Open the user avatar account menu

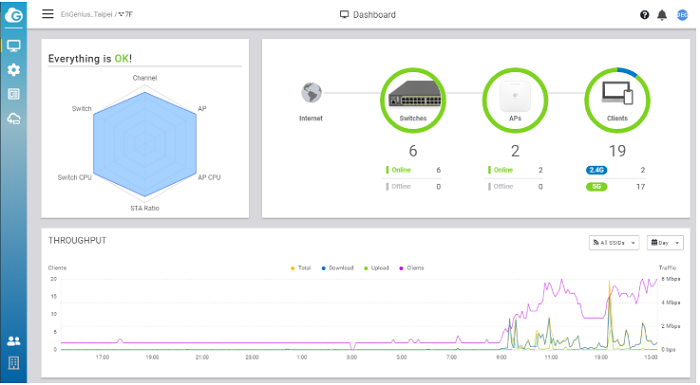(x=682, y=15)
